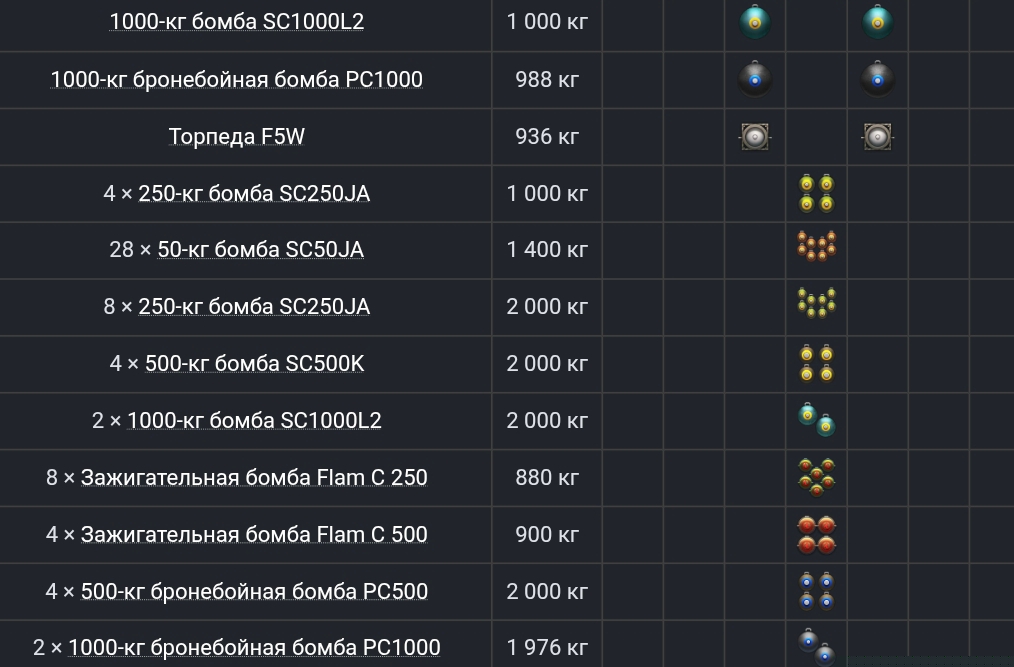The image size is (1014, 667).
Task: Click the Зажигательная бомба Flam C 500 link
Action: point(254,535)
